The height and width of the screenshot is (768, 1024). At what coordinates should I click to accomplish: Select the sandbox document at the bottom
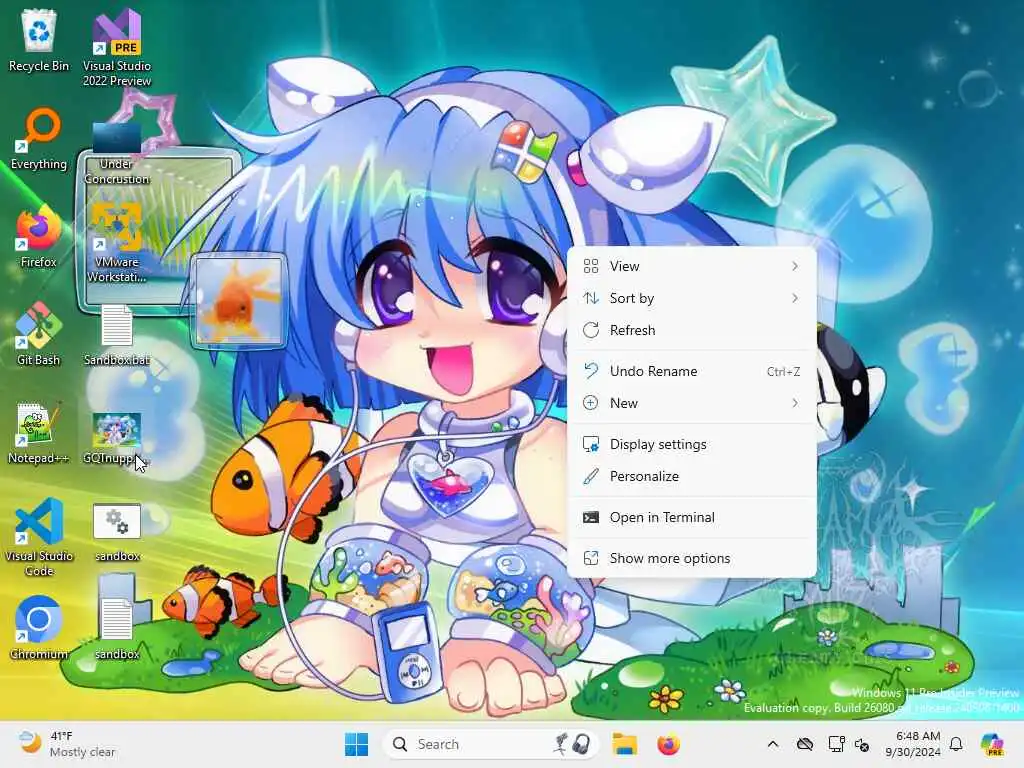coord(117,628)
